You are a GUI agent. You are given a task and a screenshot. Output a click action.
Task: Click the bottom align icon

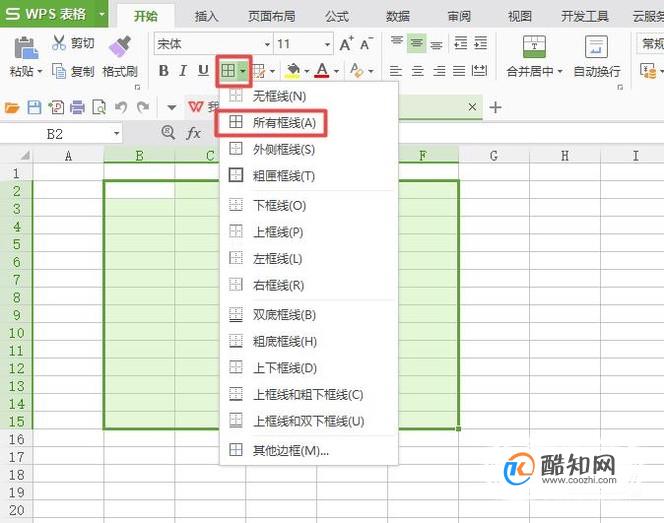(x=436, y=44)
